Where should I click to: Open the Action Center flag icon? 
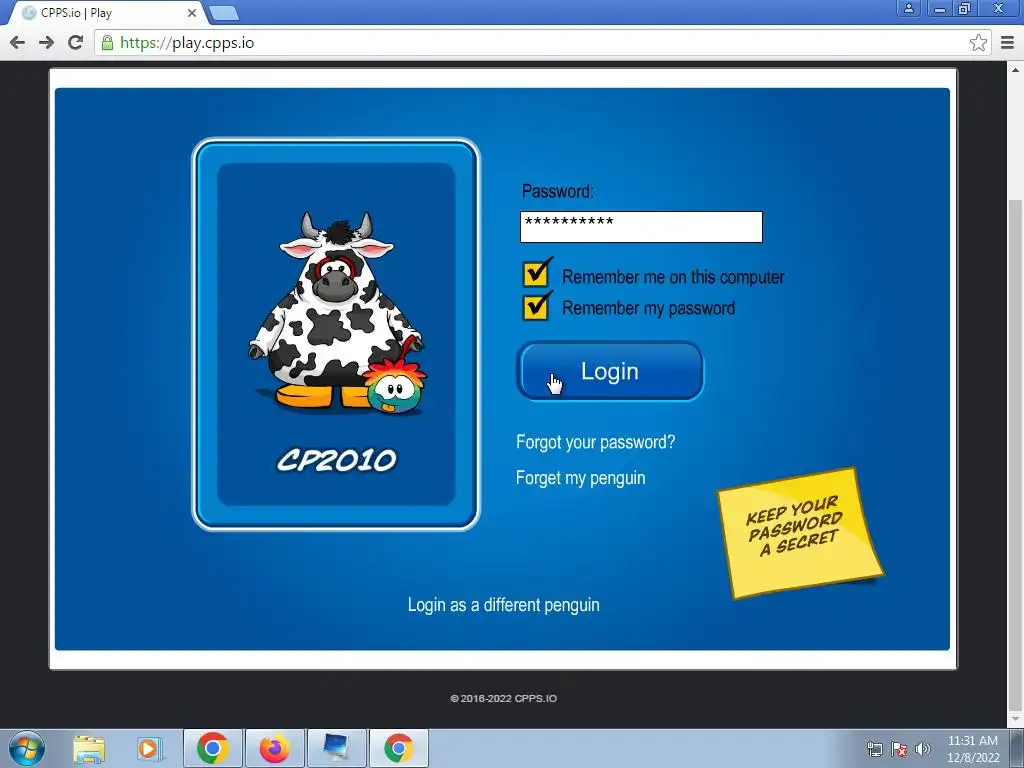(899, 749)
